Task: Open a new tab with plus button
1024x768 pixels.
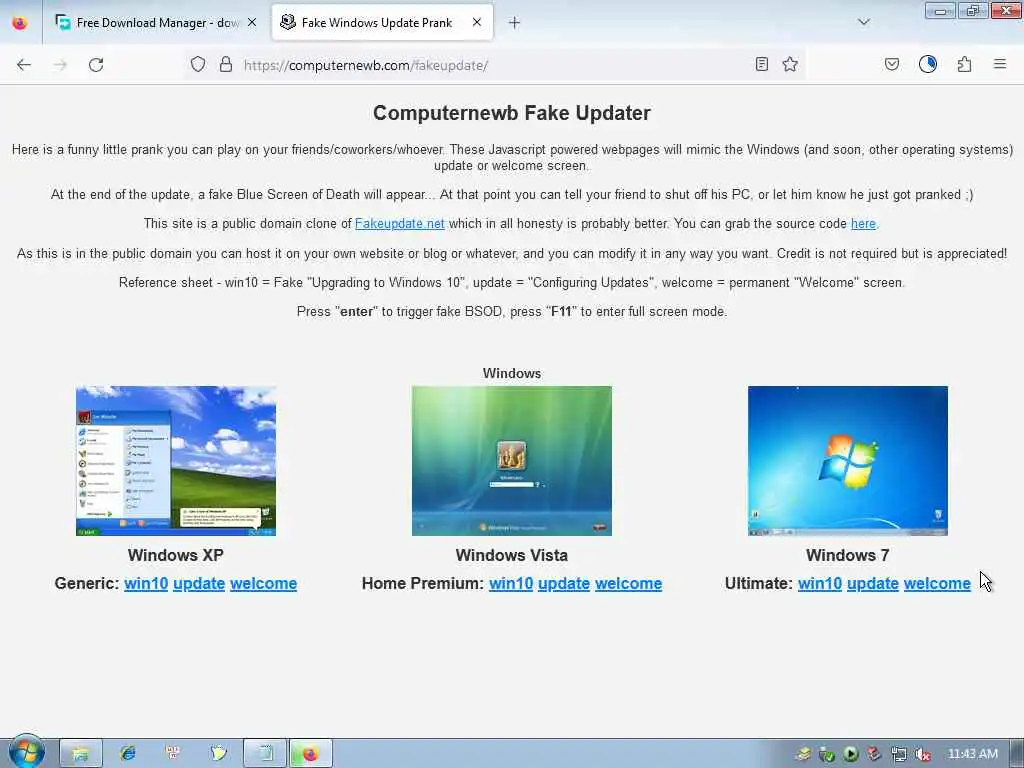Action: pos(515,23)
